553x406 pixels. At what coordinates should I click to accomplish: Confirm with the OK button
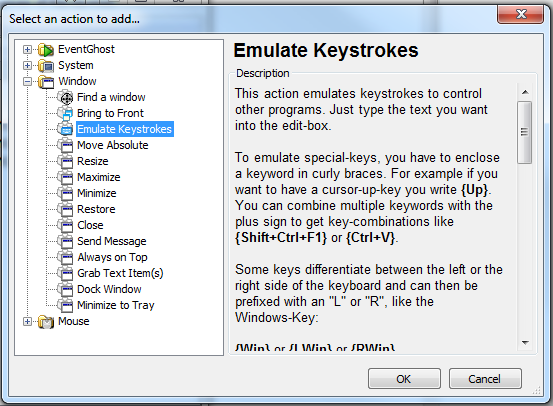pyautogui.click(x=404, y=379)
